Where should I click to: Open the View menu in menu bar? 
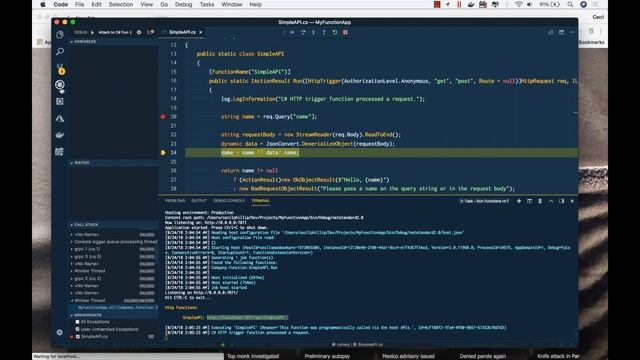pyautogui.click(x=147, y=4)
